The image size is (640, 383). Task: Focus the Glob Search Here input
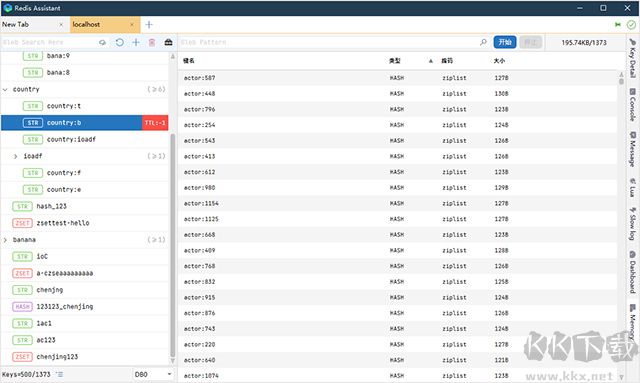coord(50,42)
